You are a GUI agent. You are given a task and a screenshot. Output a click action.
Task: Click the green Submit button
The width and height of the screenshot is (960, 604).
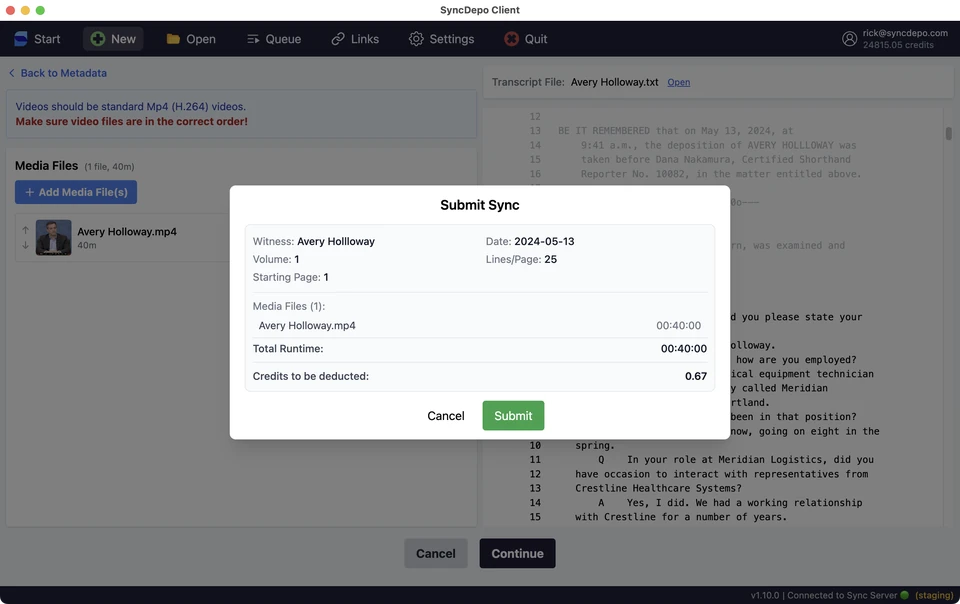click(x=512, y=416)
